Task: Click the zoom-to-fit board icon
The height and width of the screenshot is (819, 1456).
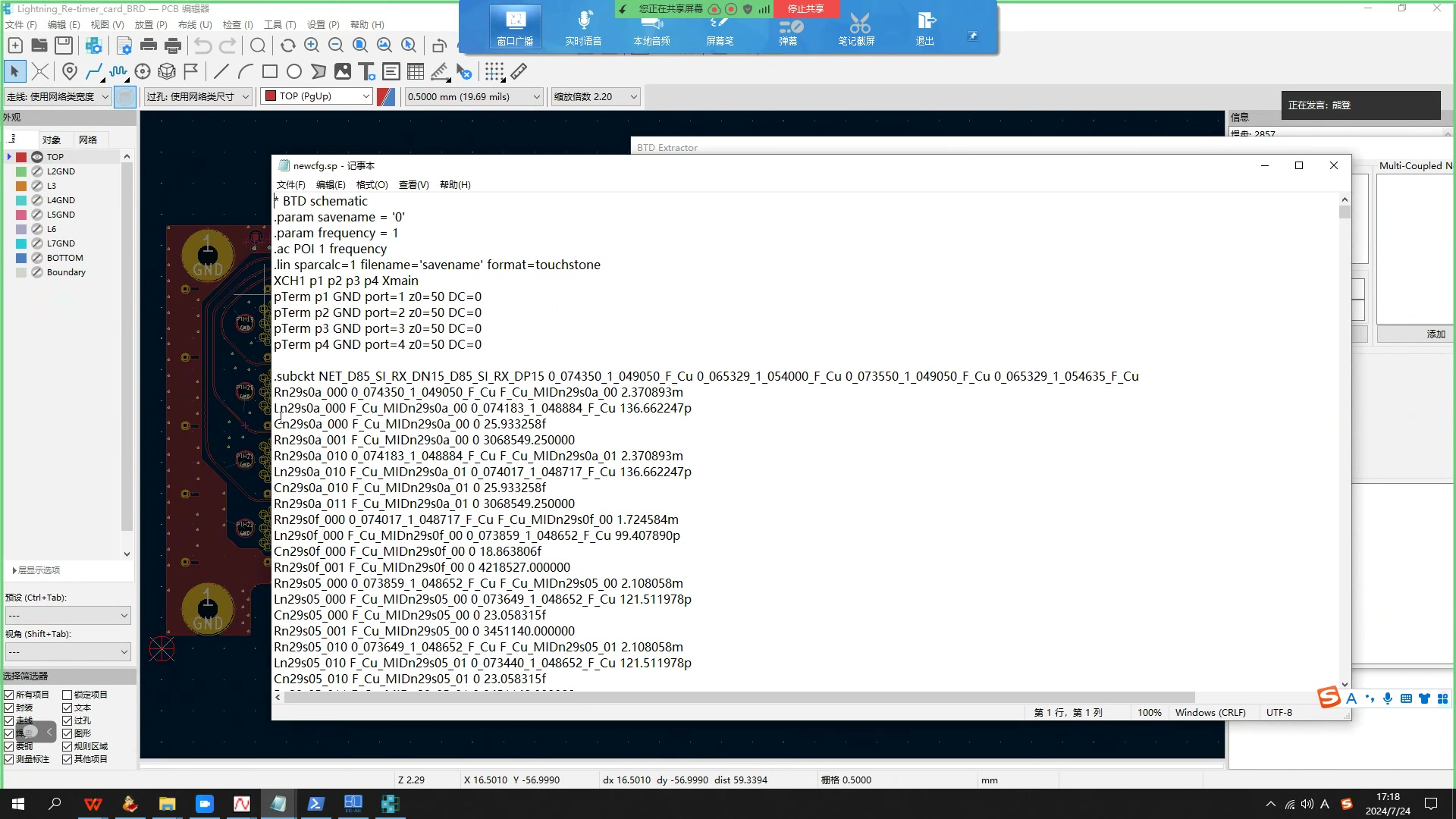Action: click(359, 46)
